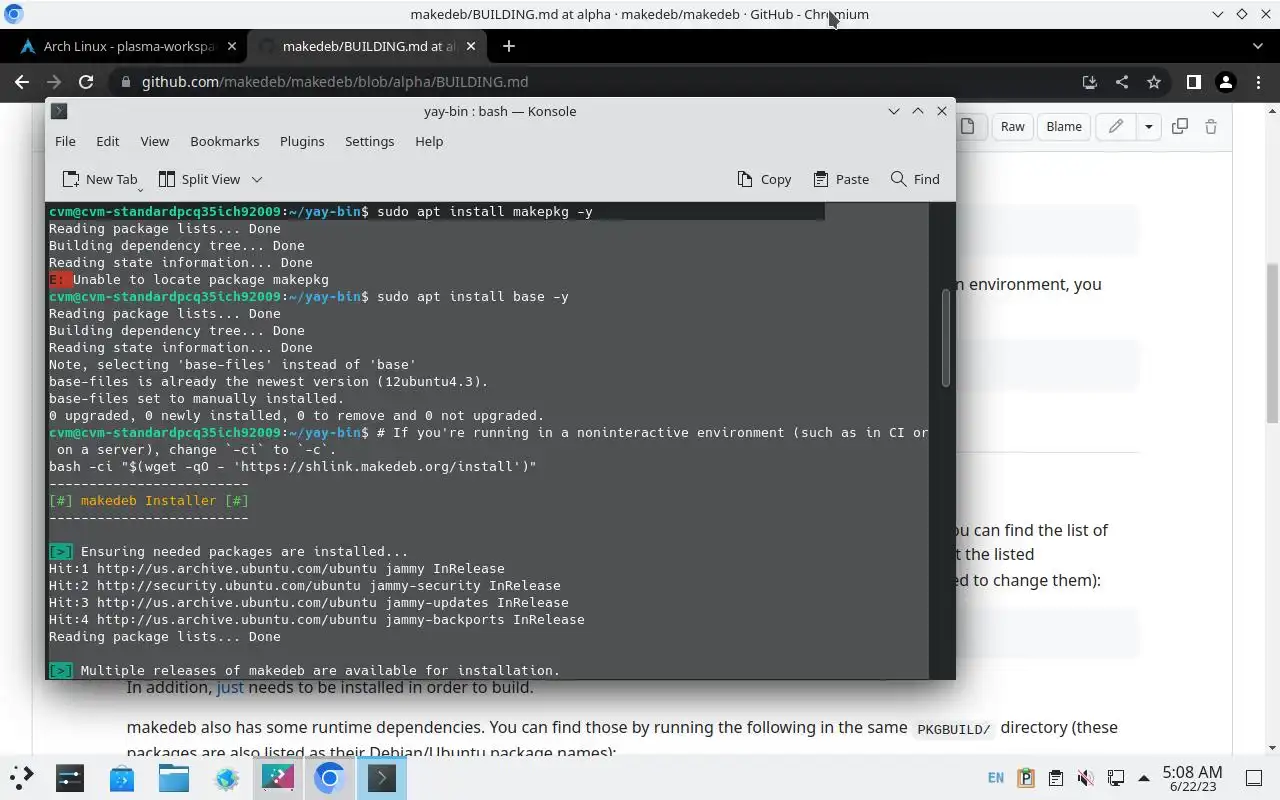Go back in Chromium

pyautogui.click(x=22, y=82)
